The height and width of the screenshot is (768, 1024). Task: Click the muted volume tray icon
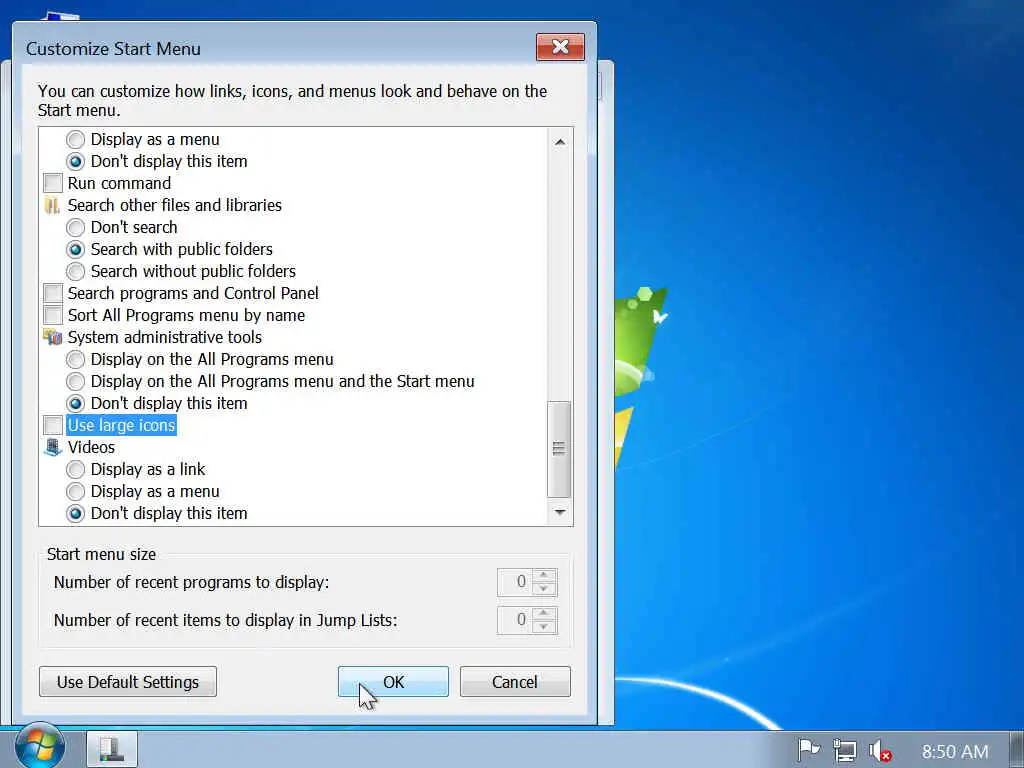(880, 751)
